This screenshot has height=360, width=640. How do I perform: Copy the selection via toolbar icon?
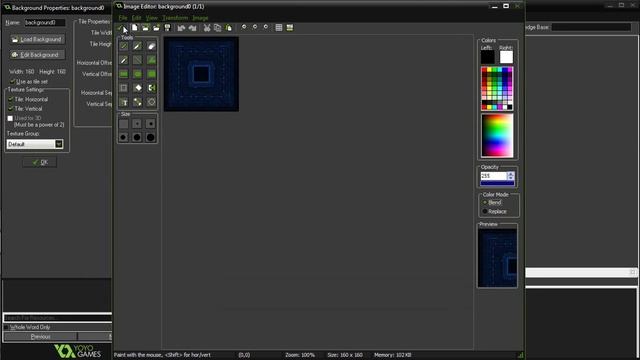(x=218, y=28)
